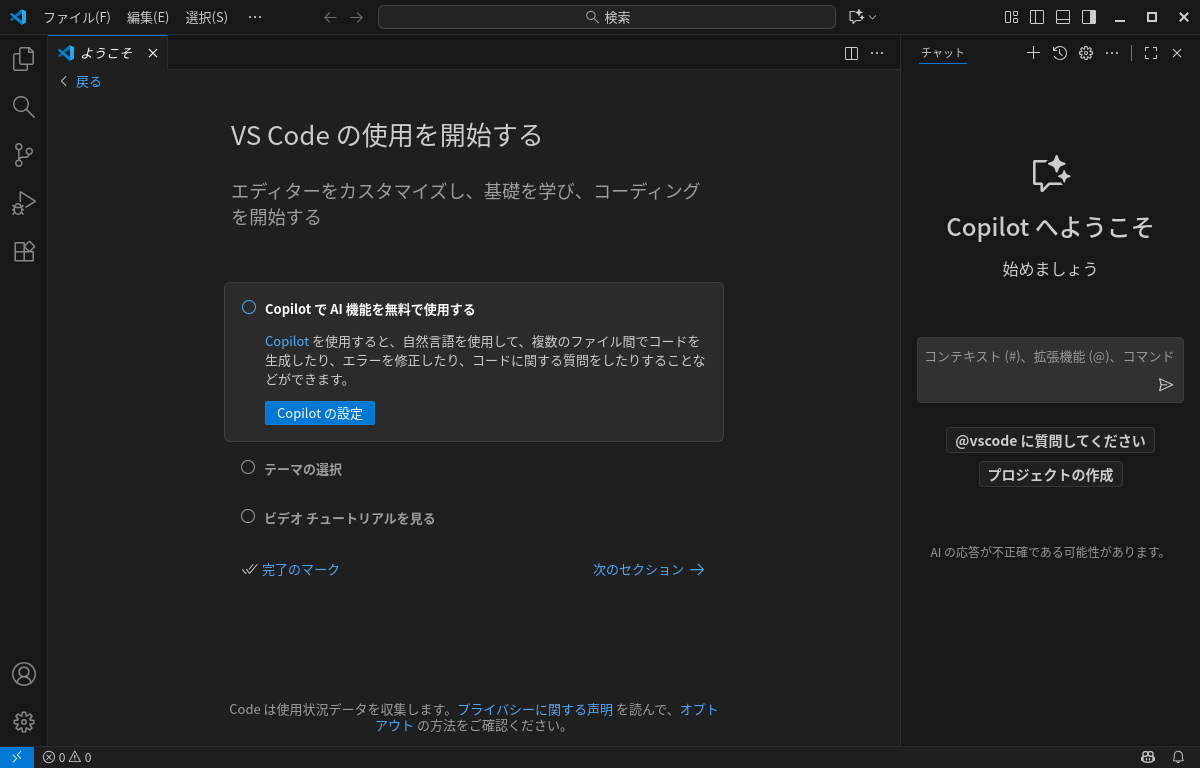
Task: Select the ビデオ チュートリアルを見る step radio
Action: 248,516
